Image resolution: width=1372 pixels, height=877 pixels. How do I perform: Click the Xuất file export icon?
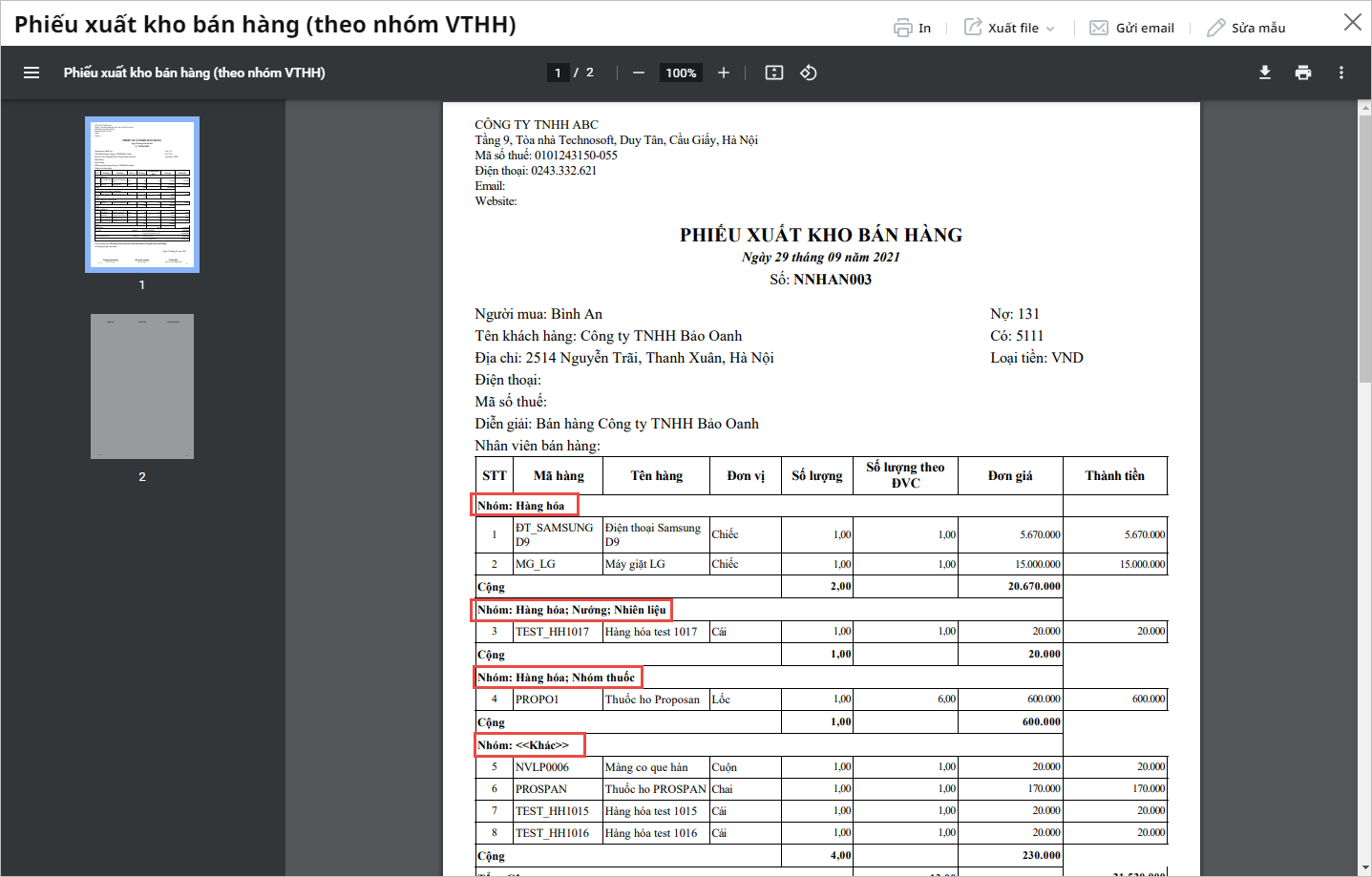(x=973, y=27)
